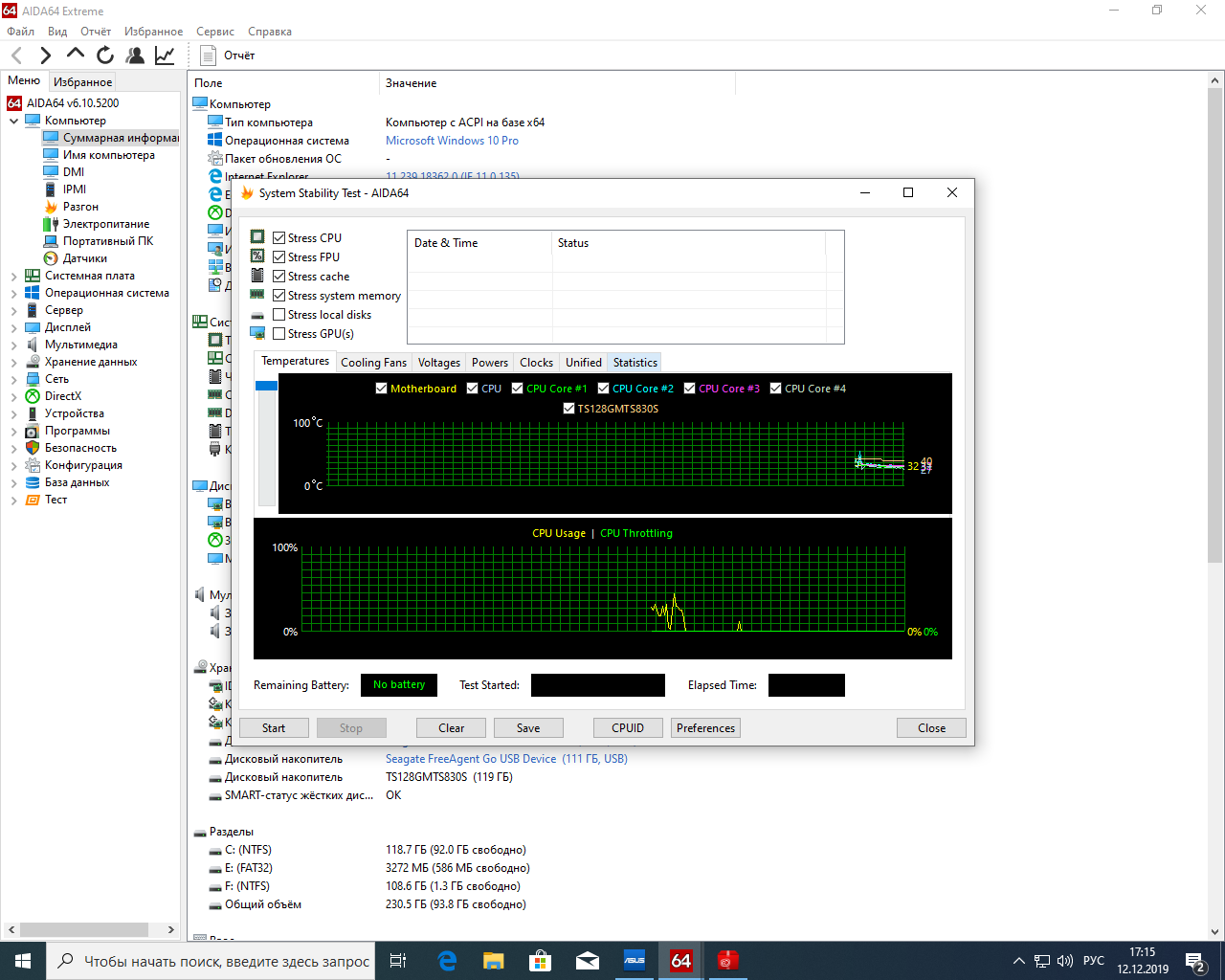Disable the Stress CPU checkbox

(x=279, y=238)
